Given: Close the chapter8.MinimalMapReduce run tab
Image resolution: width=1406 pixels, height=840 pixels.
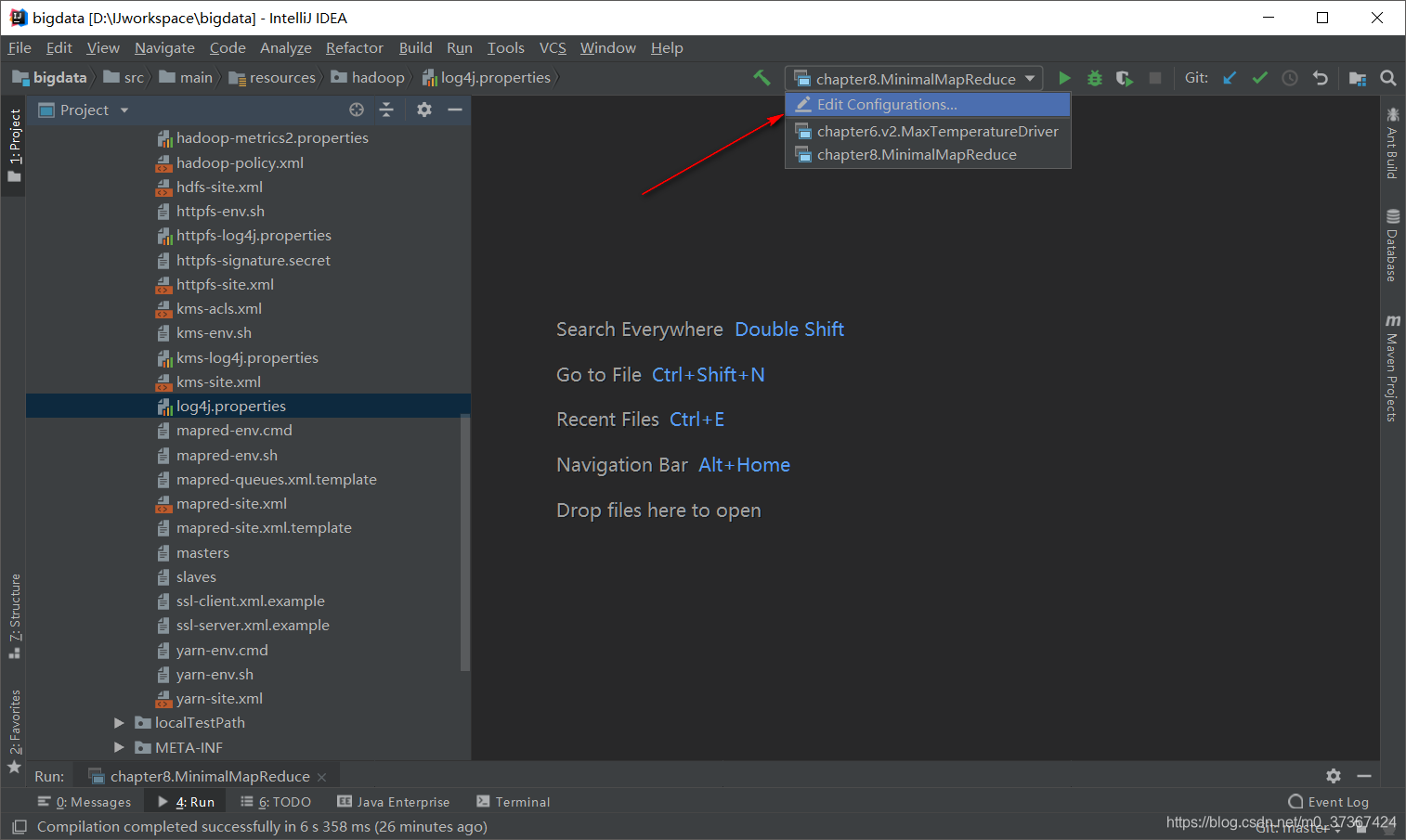Looking at the screenshot, I should click(x=322, y=777).
